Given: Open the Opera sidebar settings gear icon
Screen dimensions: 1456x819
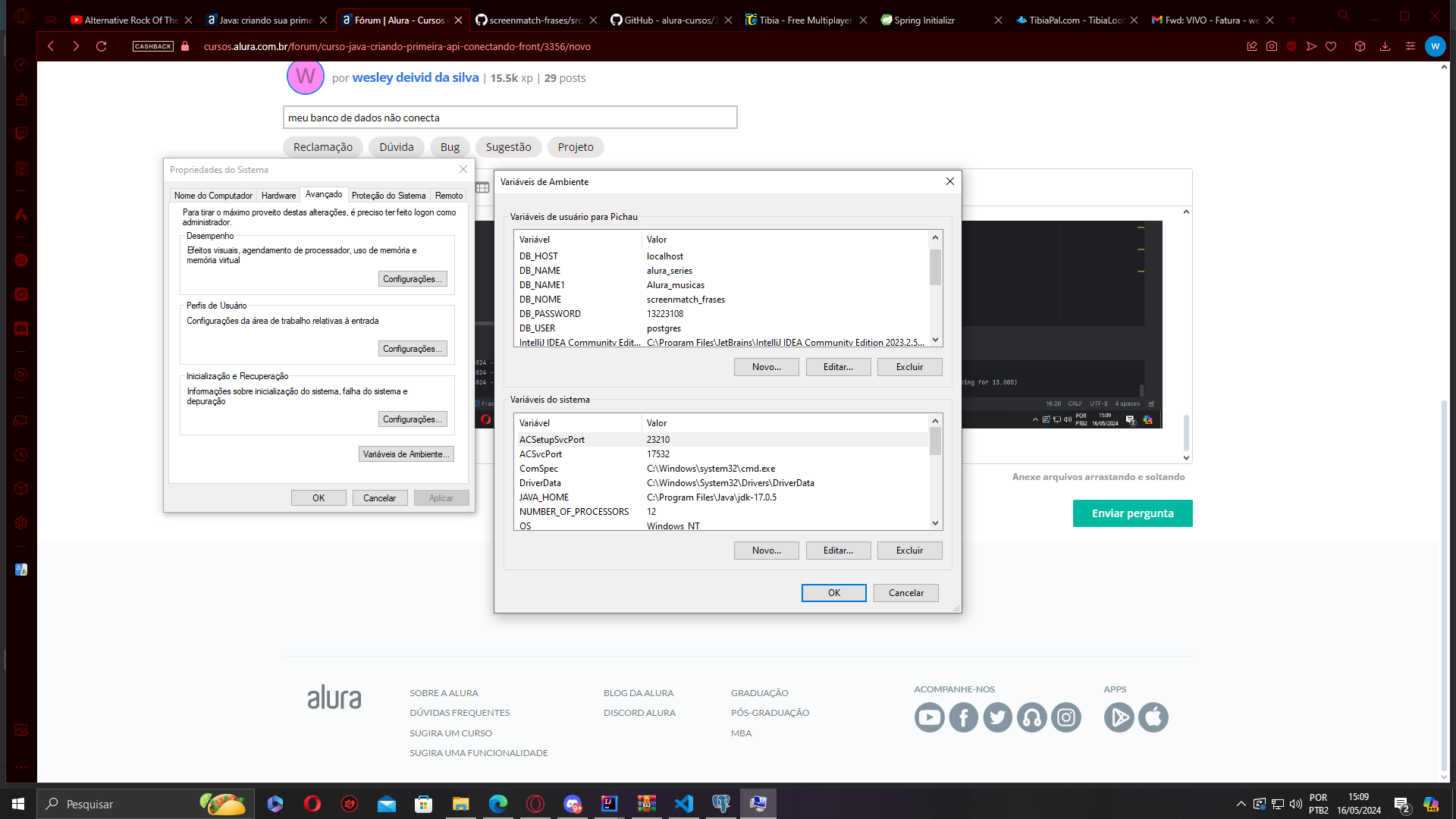Looking at the screenshot, I should pos(21,522).
